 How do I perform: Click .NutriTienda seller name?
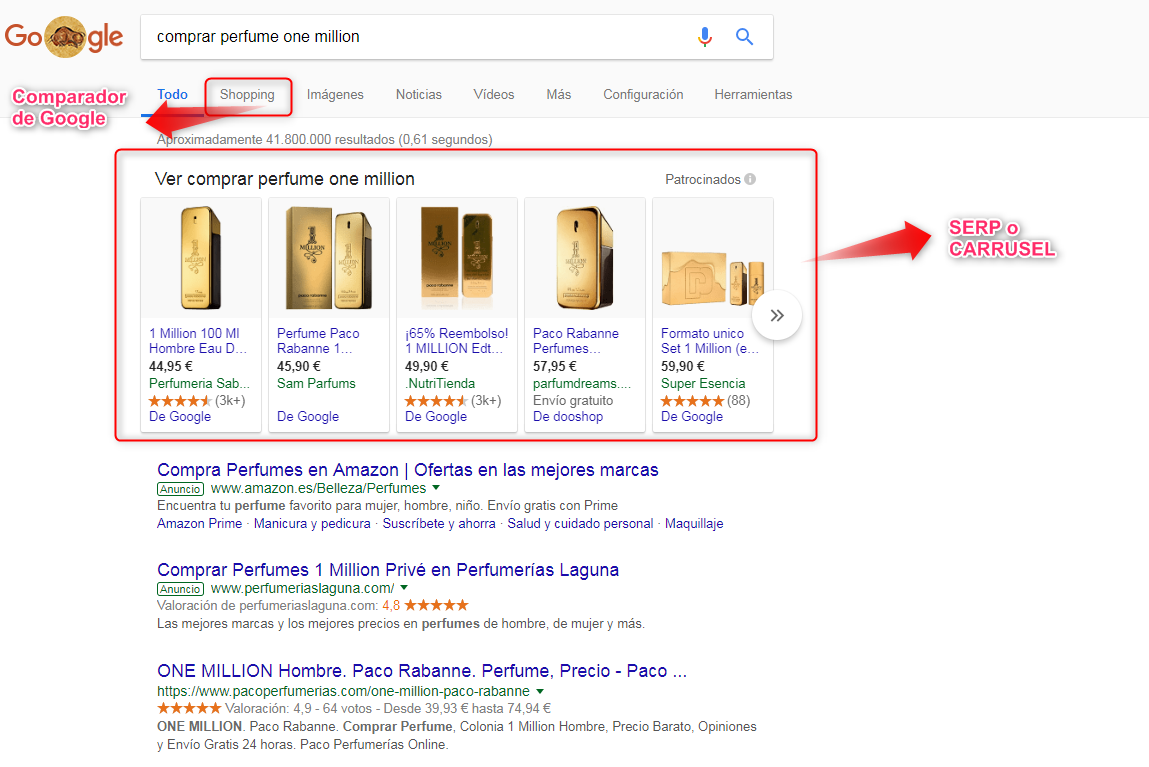[x=440, y=383]
